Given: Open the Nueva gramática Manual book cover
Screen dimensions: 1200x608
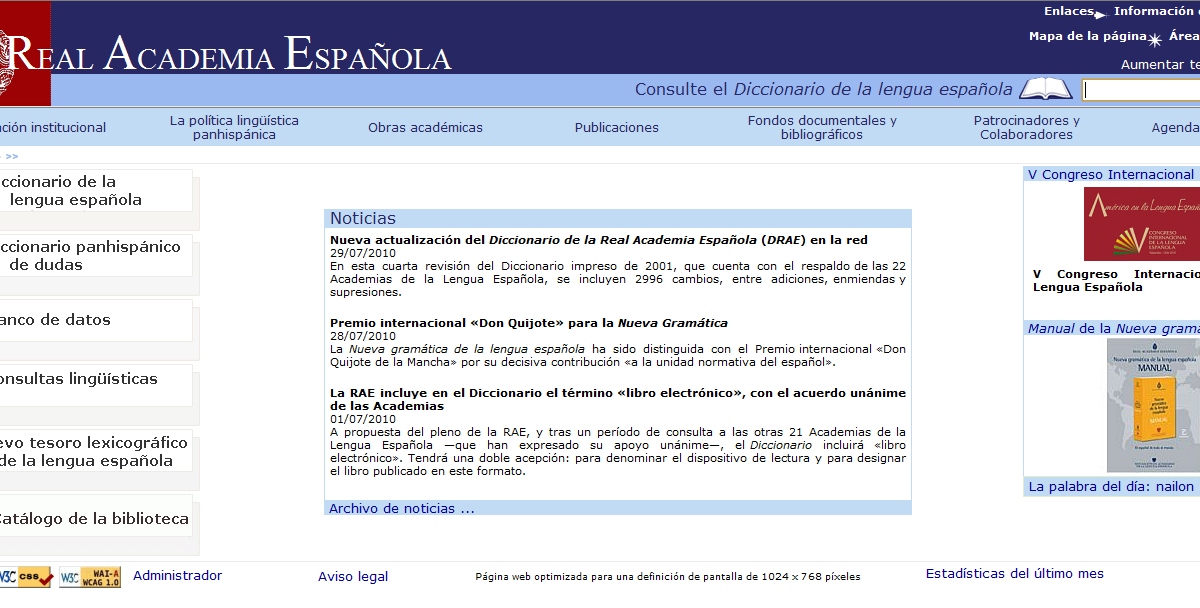Looking at the screenshot, I should pyautogui.click(x=1153, y=405).
